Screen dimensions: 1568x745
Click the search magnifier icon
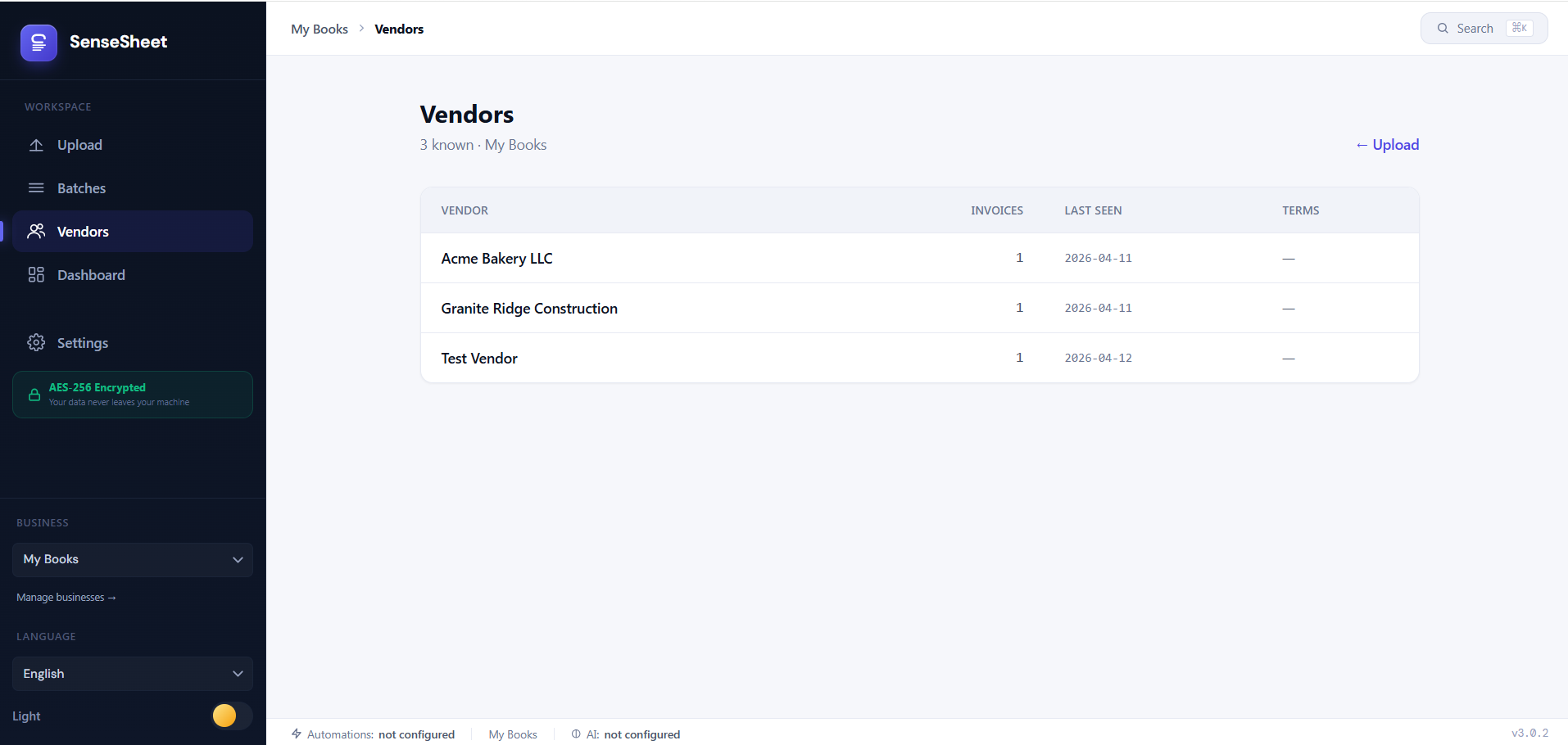pyautogui.click(x=1444, y=28)
